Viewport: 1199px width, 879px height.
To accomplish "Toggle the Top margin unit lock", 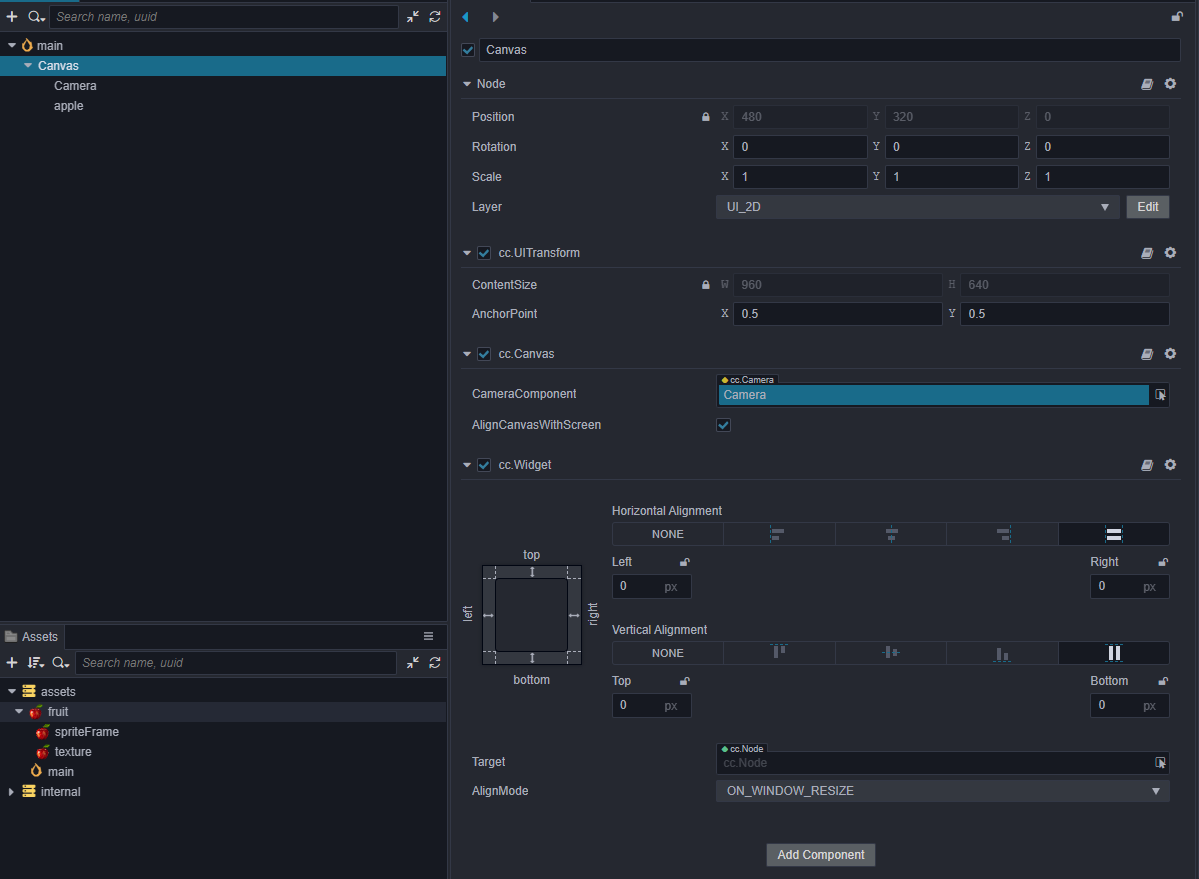I will click(684, 681).
